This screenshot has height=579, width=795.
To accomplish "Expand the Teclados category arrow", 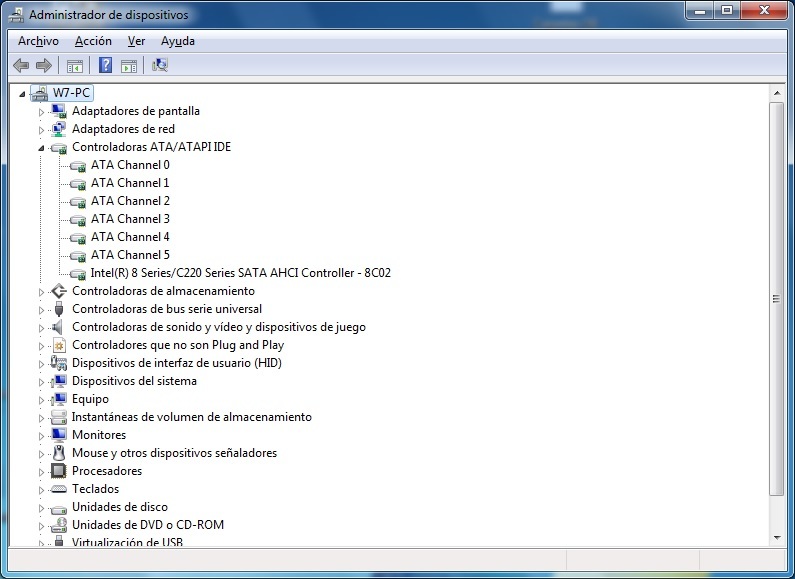I will point(42,490).
